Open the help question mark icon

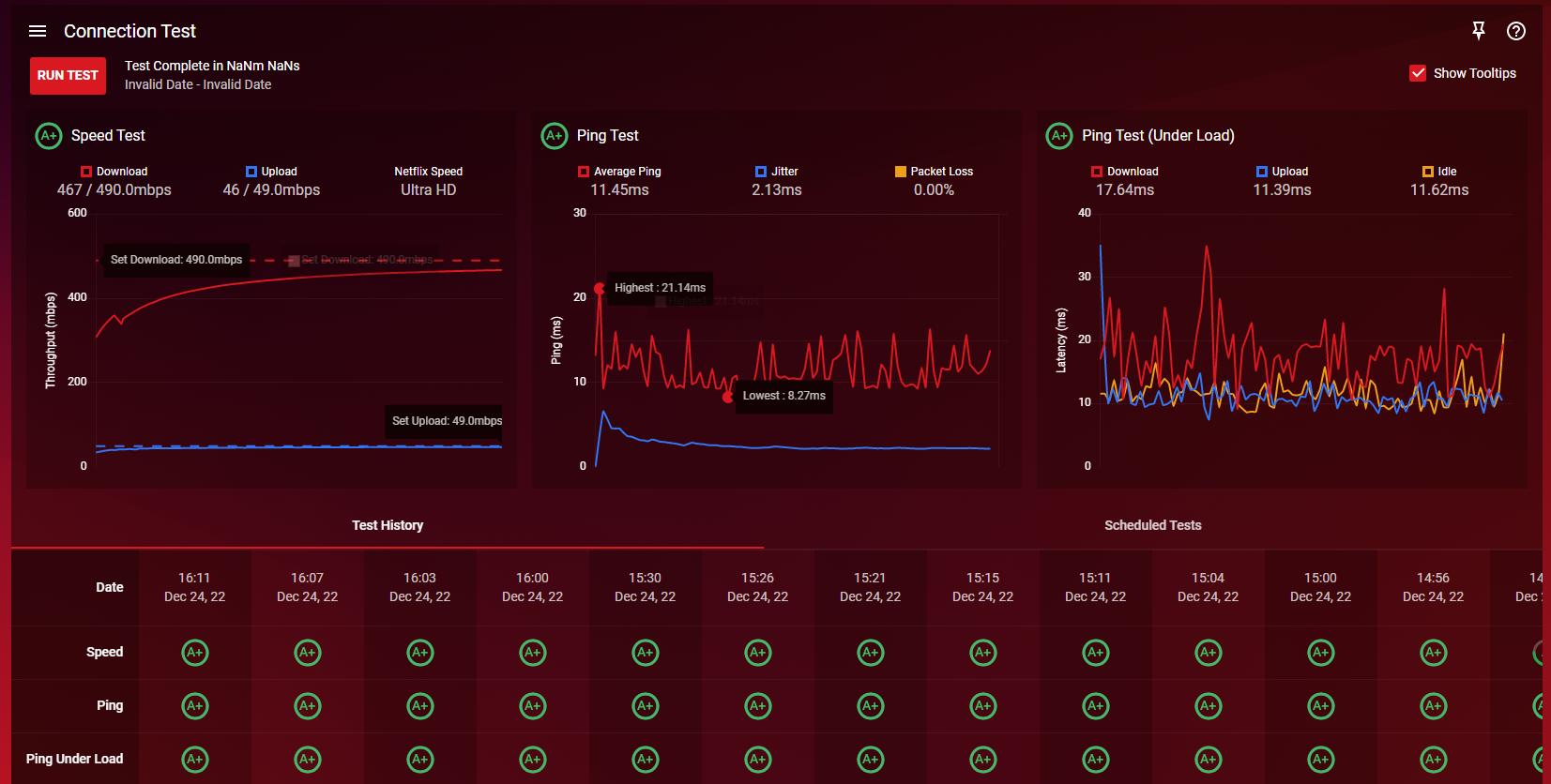1516,31
